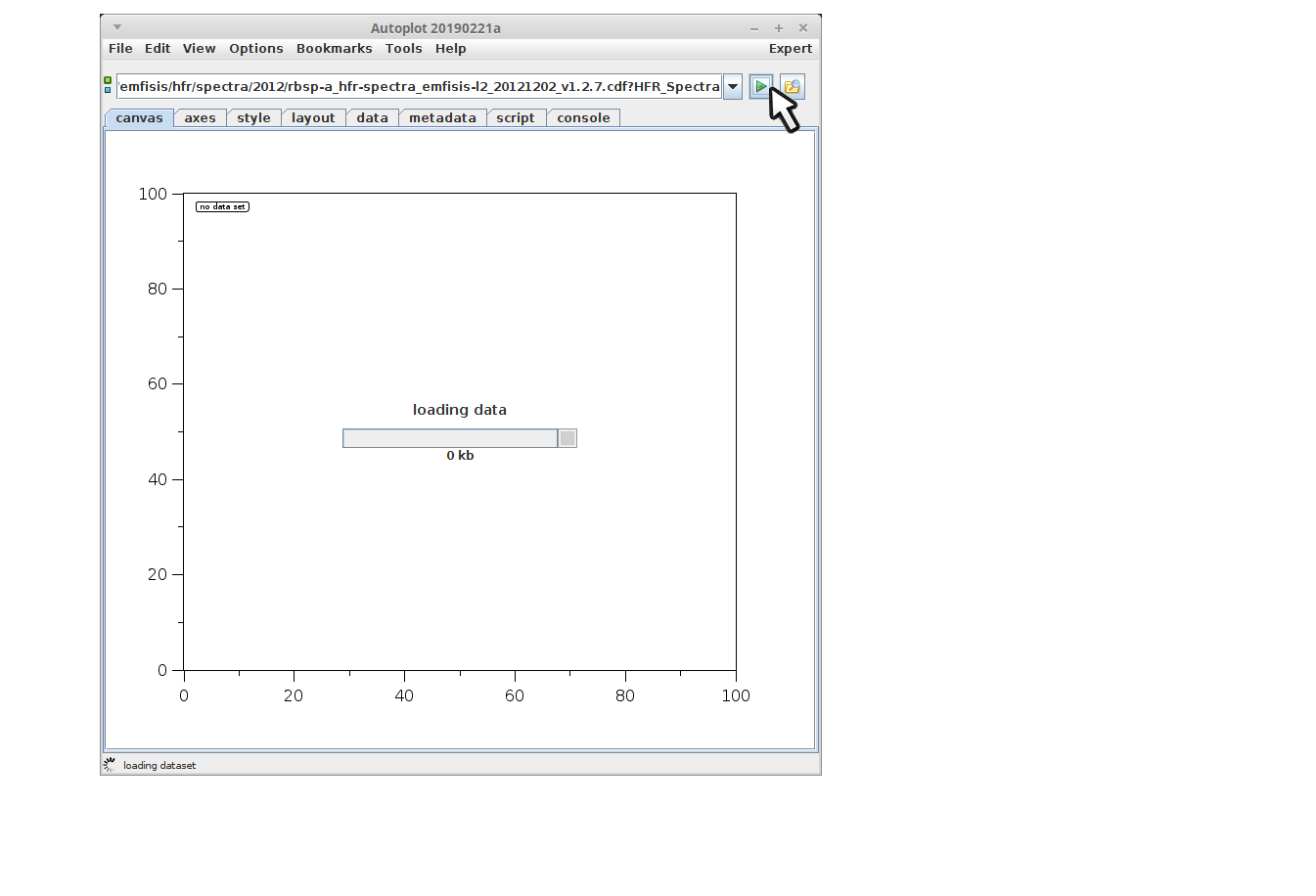
Task: Open the Tools menu
Action: pyautogui.click(x=403, y=49)
